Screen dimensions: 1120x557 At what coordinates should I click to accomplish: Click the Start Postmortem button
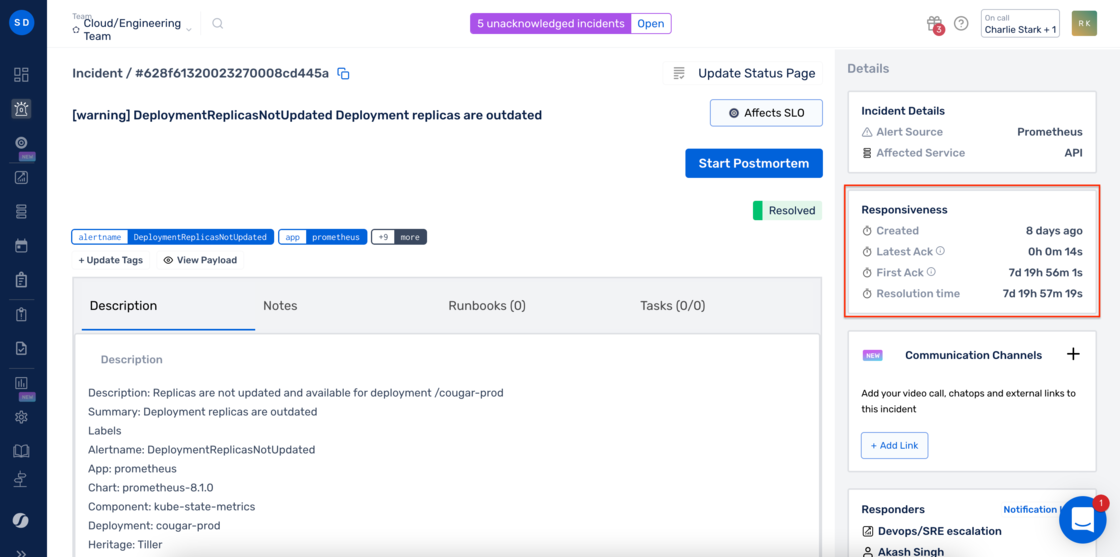754,164
